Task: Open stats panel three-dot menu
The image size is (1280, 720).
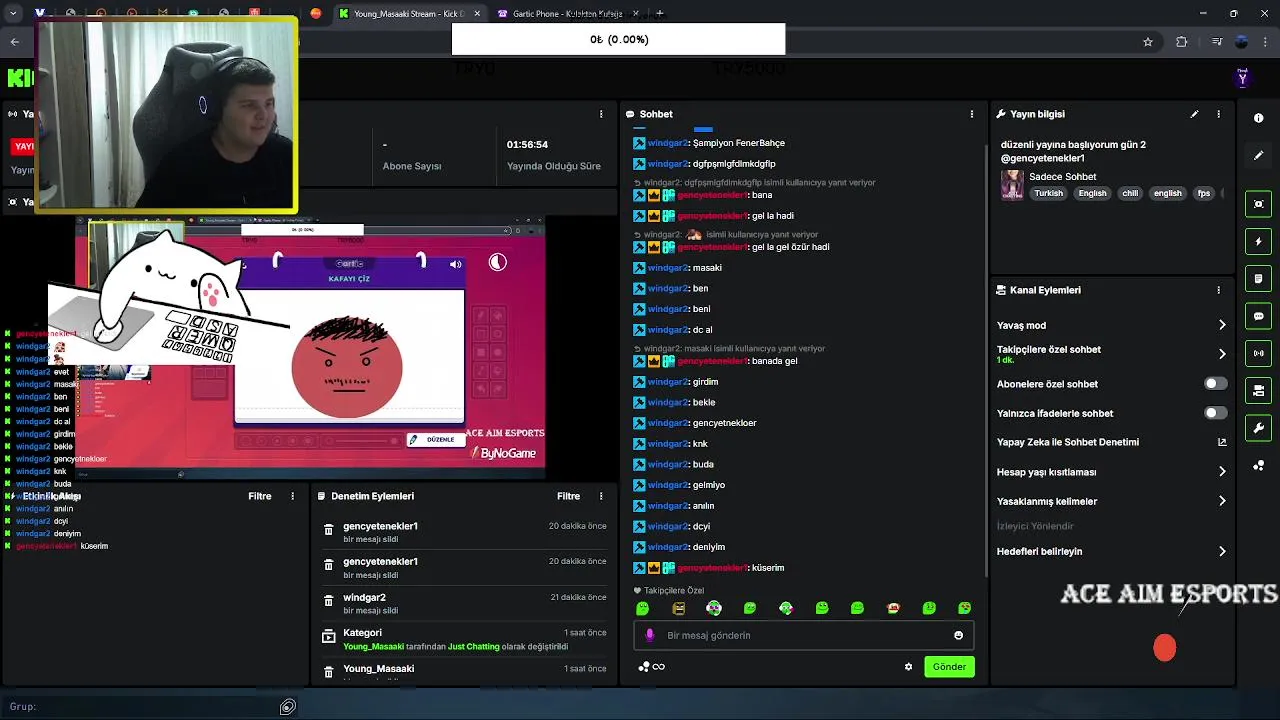Action: [x=601, y=114]
